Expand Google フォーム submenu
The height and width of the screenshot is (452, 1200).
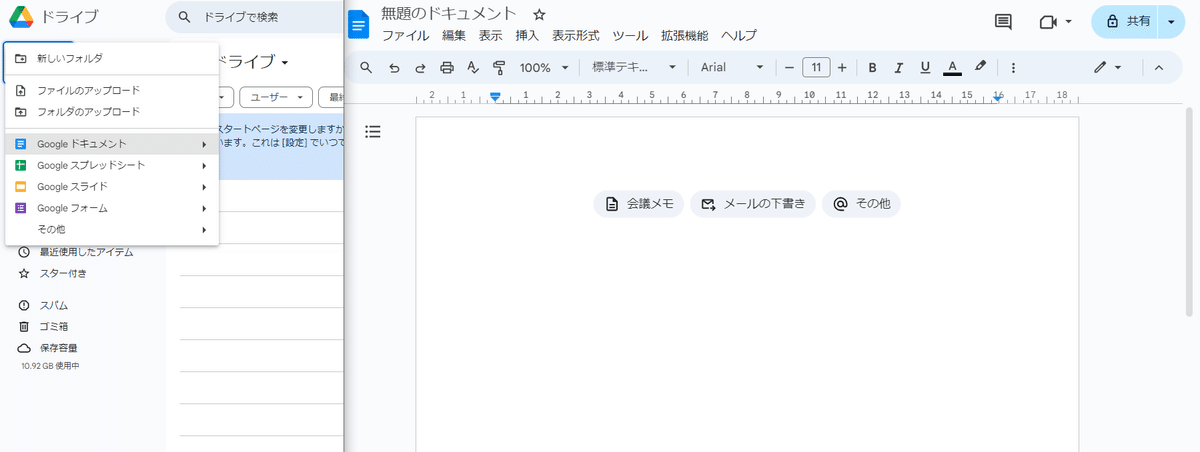(x=112, y=208)
